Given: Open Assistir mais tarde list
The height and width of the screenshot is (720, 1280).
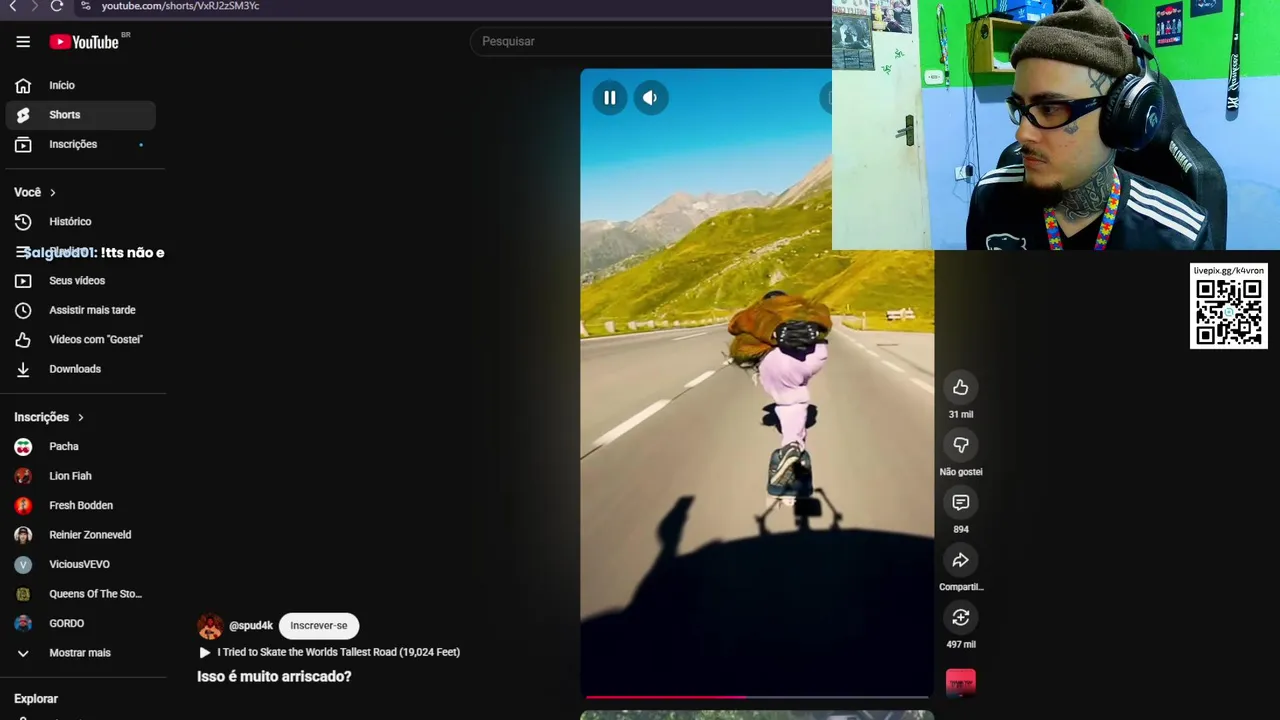Looking at the screenshot, I should click(81, 310).
